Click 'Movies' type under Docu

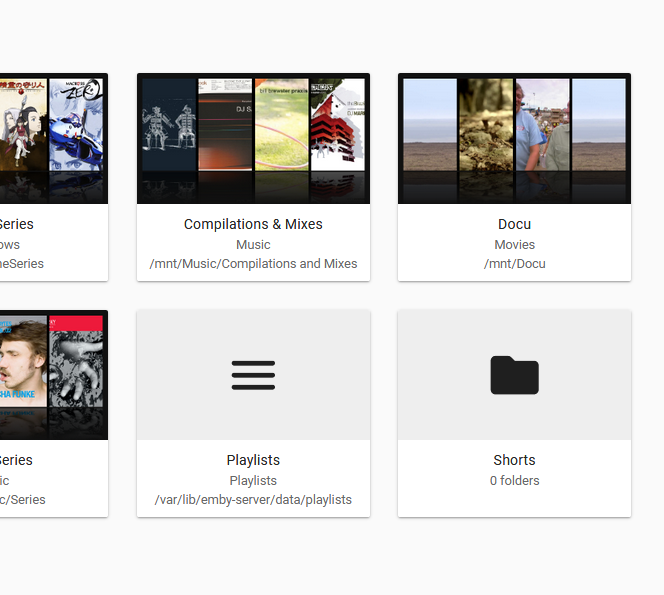tap(515, 245)
